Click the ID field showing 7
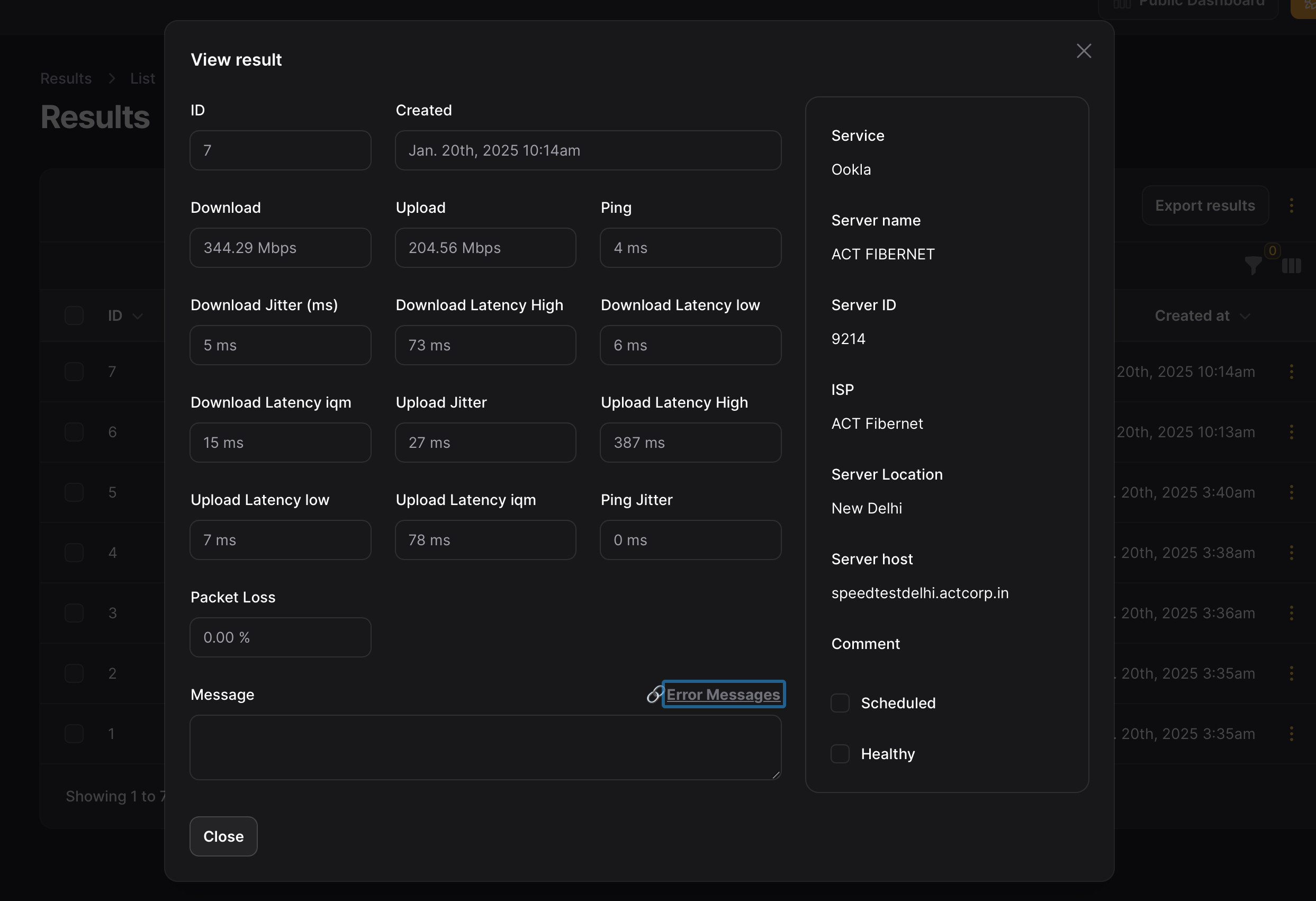 pos(281,150)
